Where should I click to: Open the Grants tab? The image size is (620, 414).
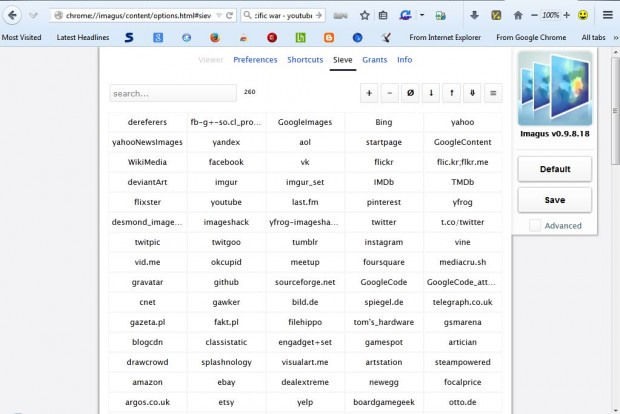(x=374, y=60)
